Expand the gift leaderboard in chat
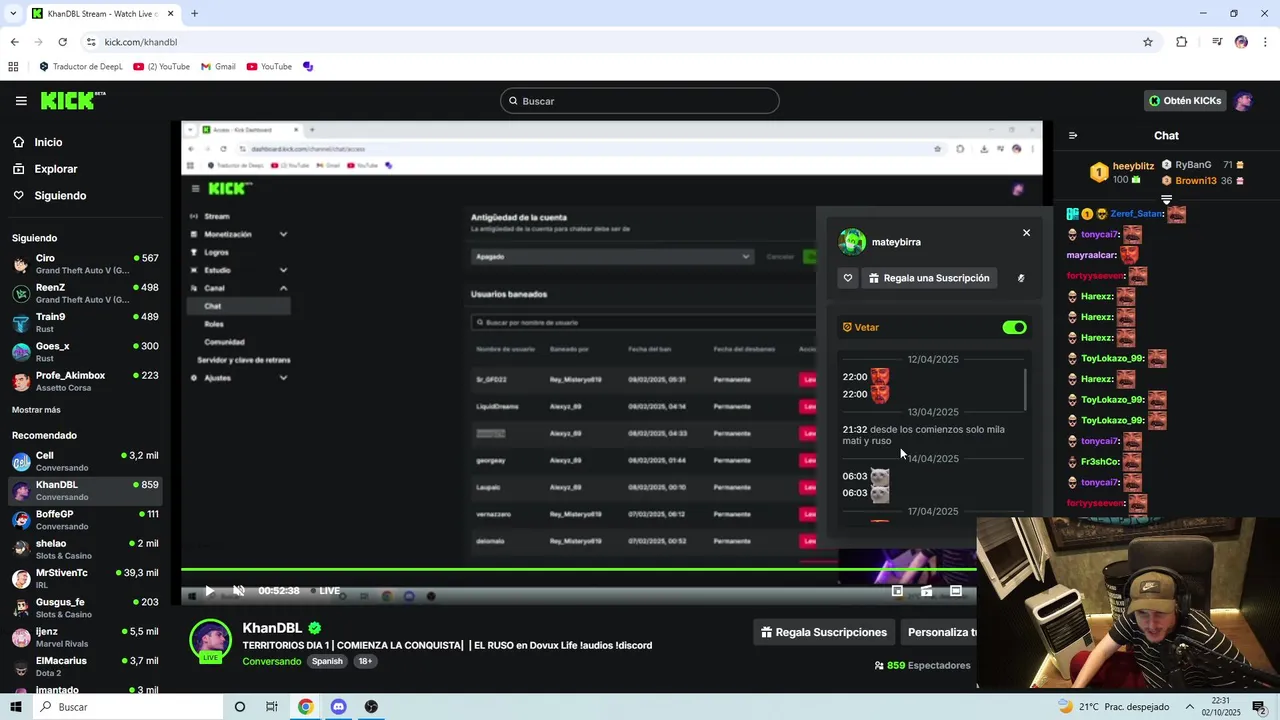1280x720 pixels. [x=1166, y=200]
